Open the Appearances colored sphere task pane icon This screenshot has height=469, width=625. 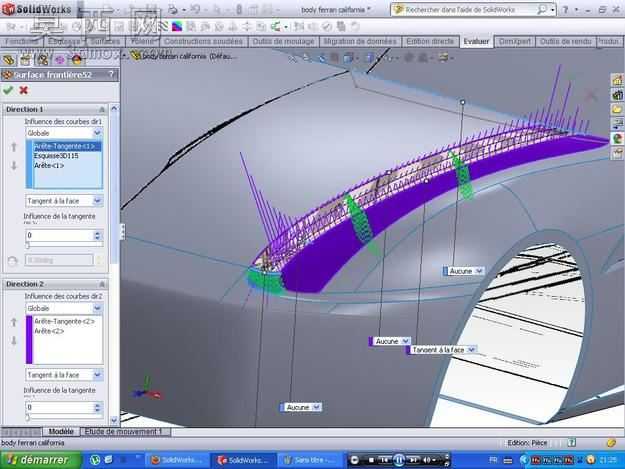point(617,138)
